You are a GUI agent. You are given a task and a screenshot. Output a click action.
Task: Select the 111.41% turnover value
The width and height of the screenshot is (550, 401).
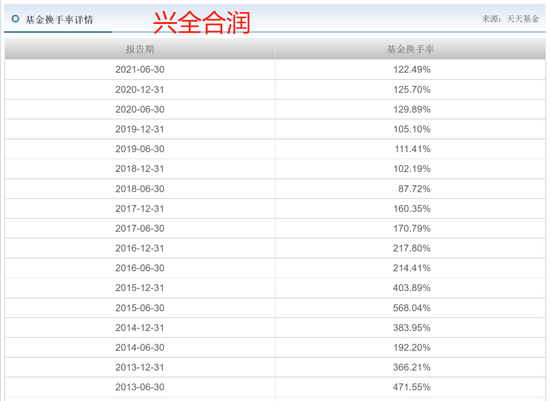[x=412, y=149]
